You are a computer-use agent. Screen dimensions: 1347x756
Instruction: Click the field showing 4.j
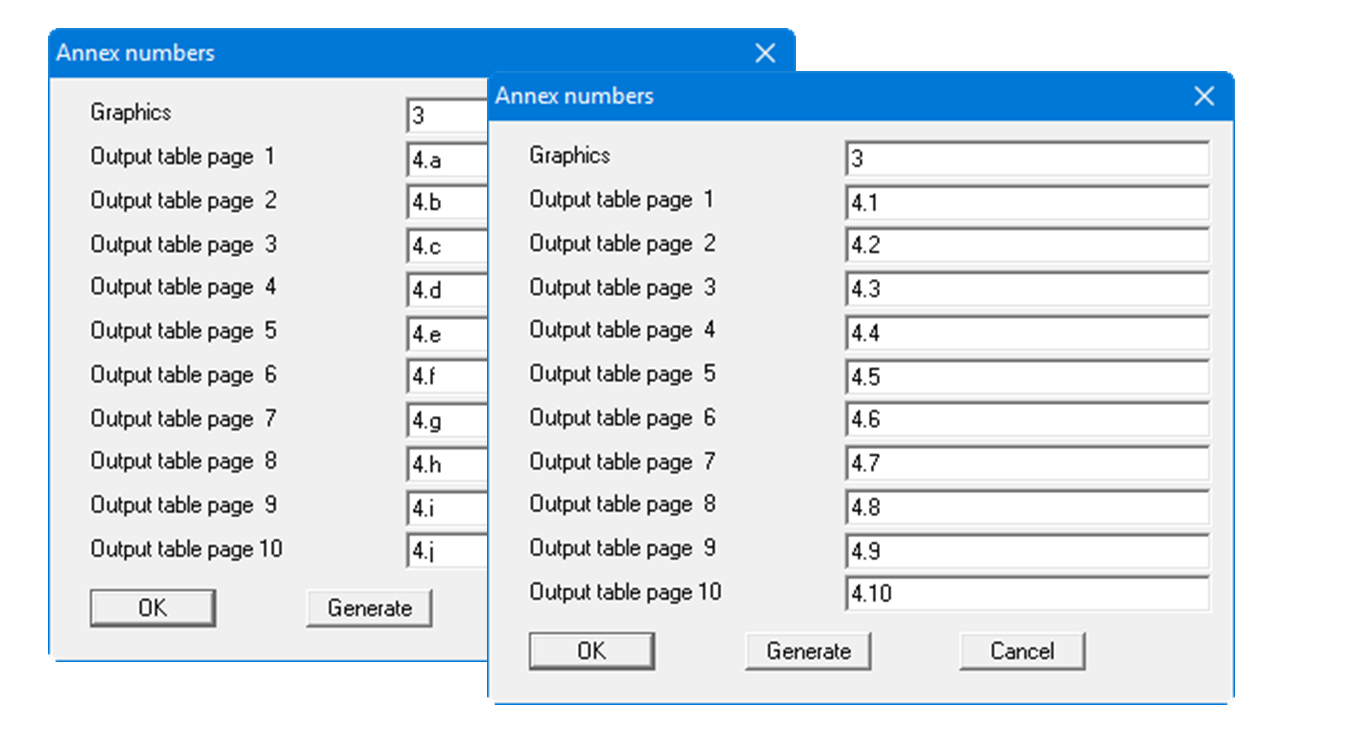pyautogui.click(x=447, y=552)
